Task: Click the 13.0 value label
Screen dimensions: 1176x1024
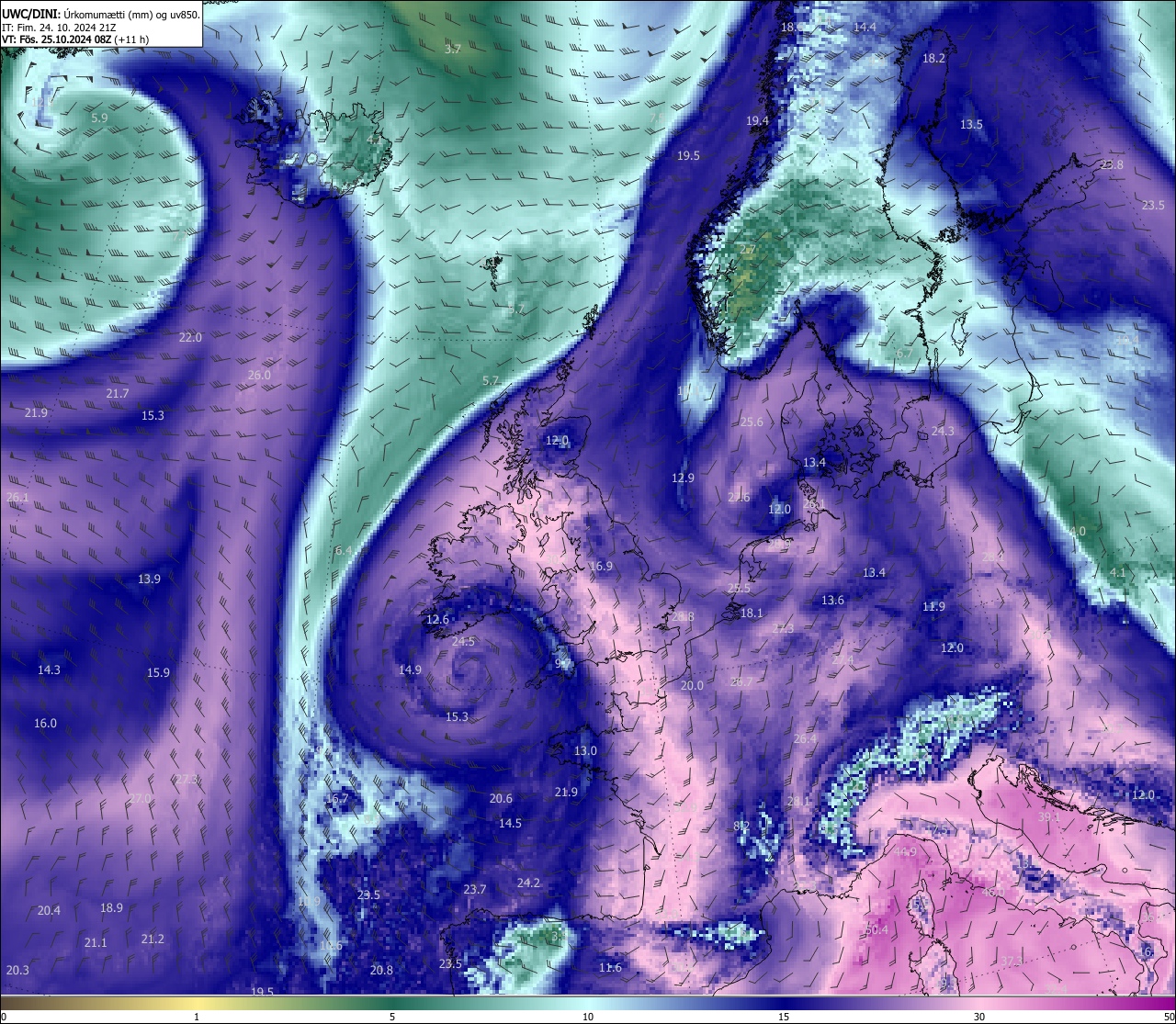Action: 585,751
